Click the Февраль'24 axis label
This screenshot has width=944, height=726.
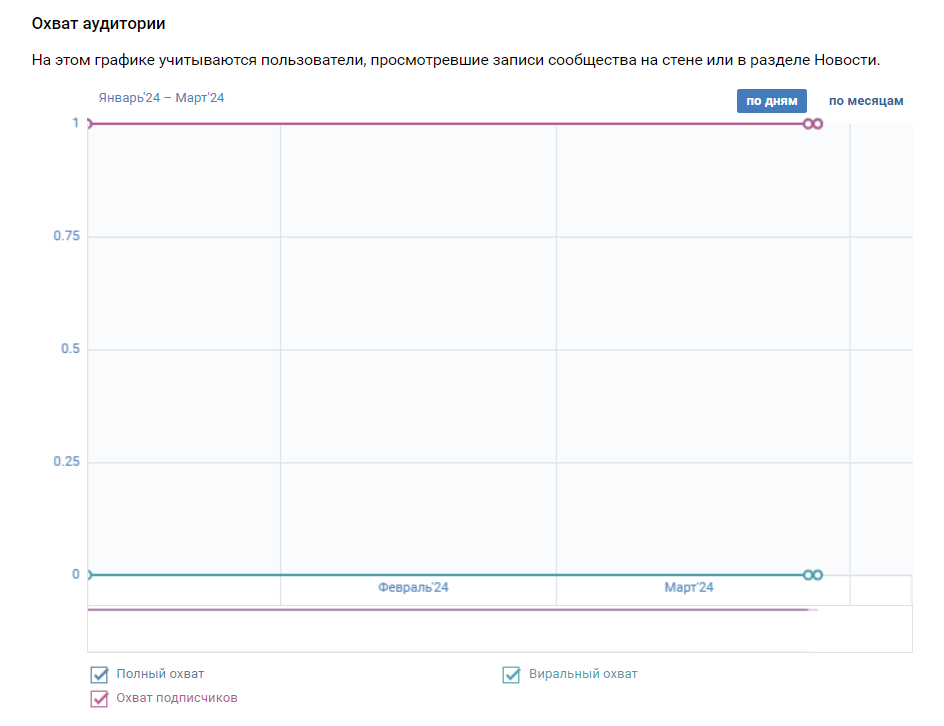click(x=413, y=588)
